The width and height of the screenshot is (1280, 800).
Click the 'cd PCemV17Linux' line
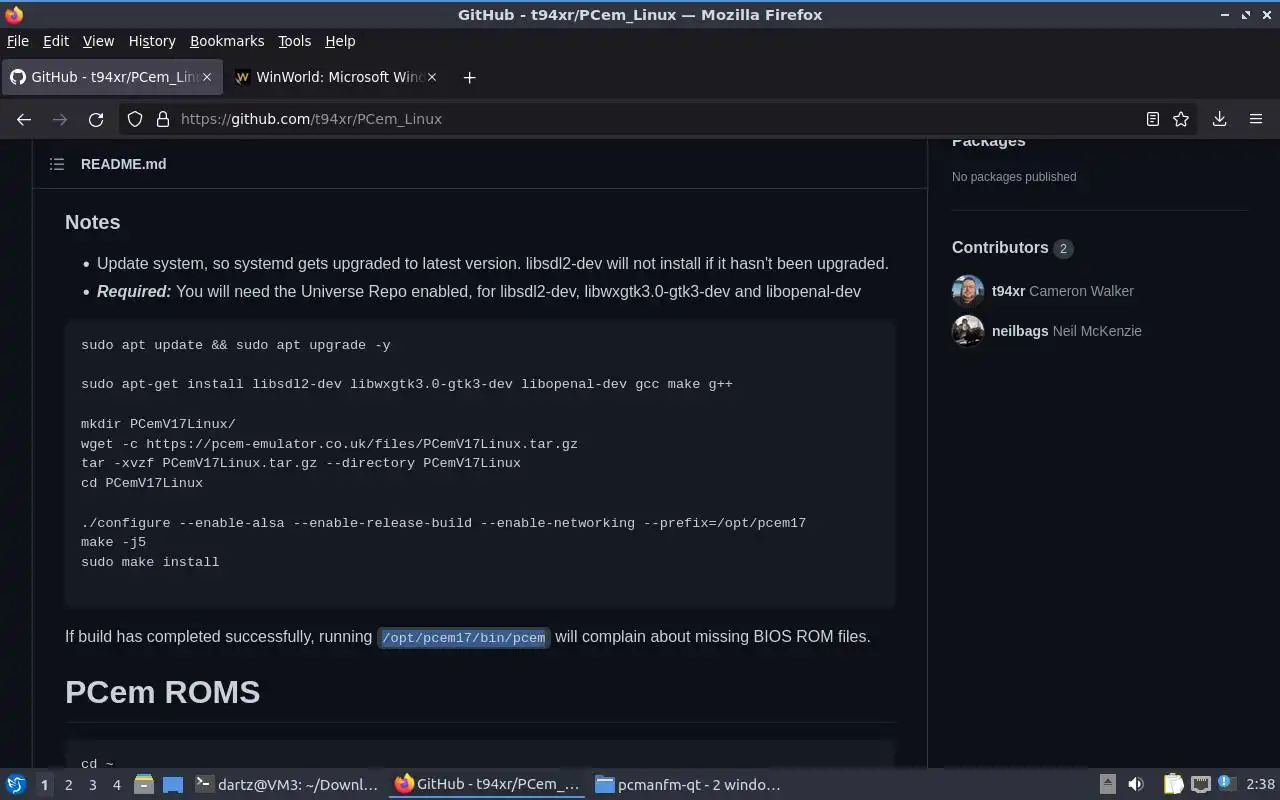[x=142, y=483]
